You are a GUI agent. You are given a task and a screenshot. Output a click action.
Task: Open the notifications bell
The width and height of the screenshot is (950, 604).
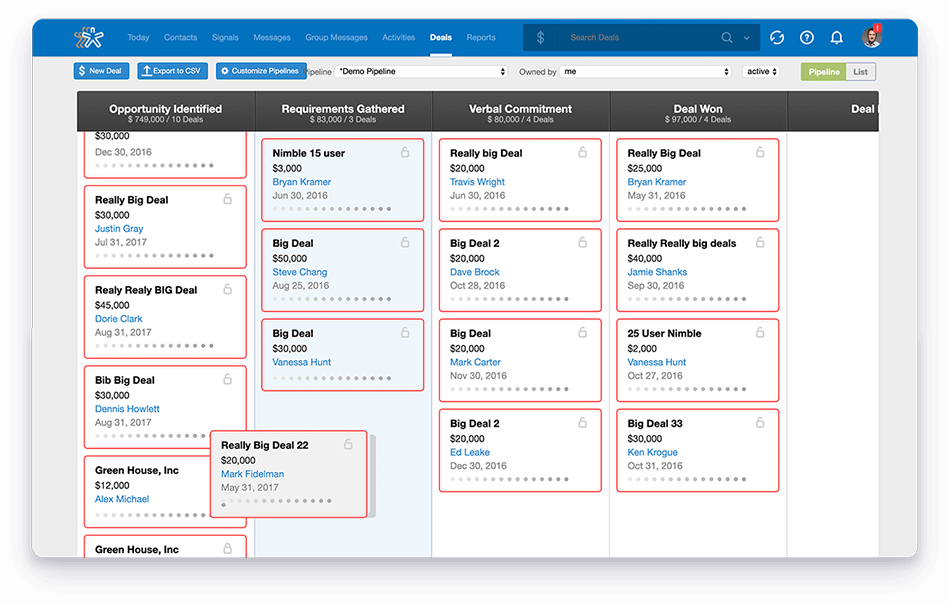coord(837,38)
